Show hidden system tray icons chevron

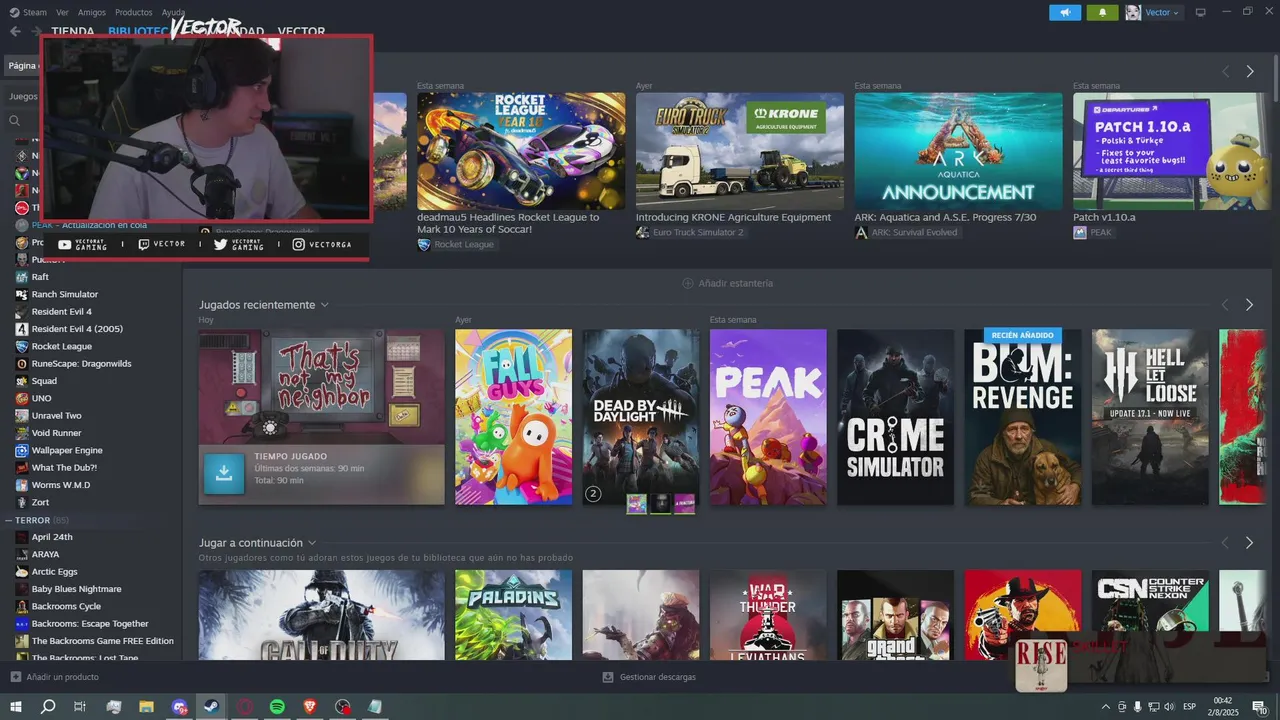(1106, 706)
